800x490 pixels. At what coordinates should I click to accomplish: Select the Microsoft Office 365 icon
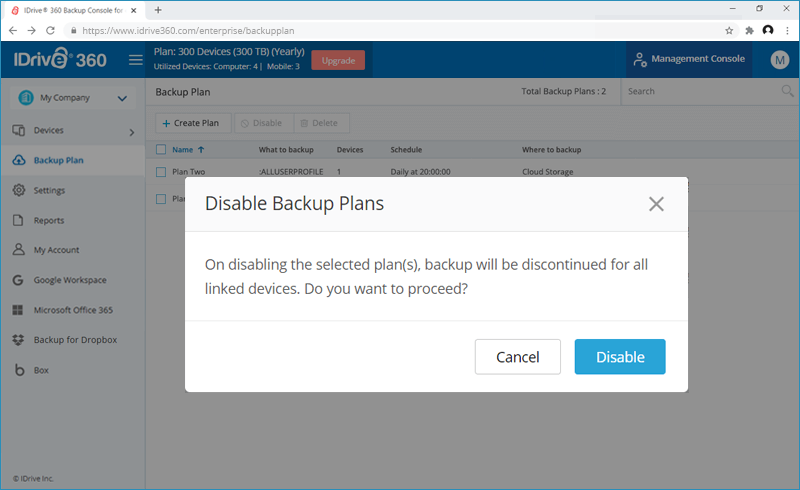tap(19, 310)
